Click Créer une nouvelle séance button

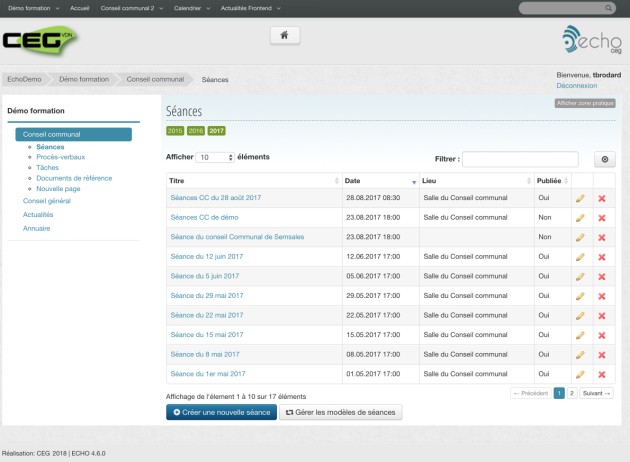(221, 412)
